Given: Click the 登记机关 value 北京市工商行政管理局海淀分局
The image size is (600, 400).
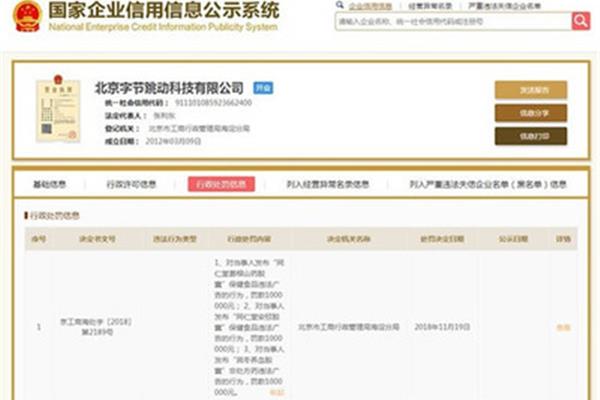Looking at the screenshot, I should pos(199,129).
